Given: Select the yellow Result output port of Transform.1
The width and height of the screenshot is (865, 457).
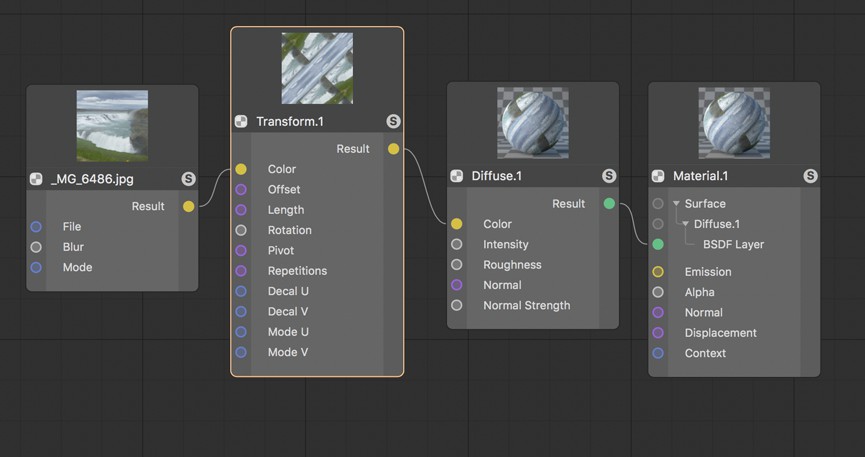Looking at the screenshot, I should pos(393,148).
